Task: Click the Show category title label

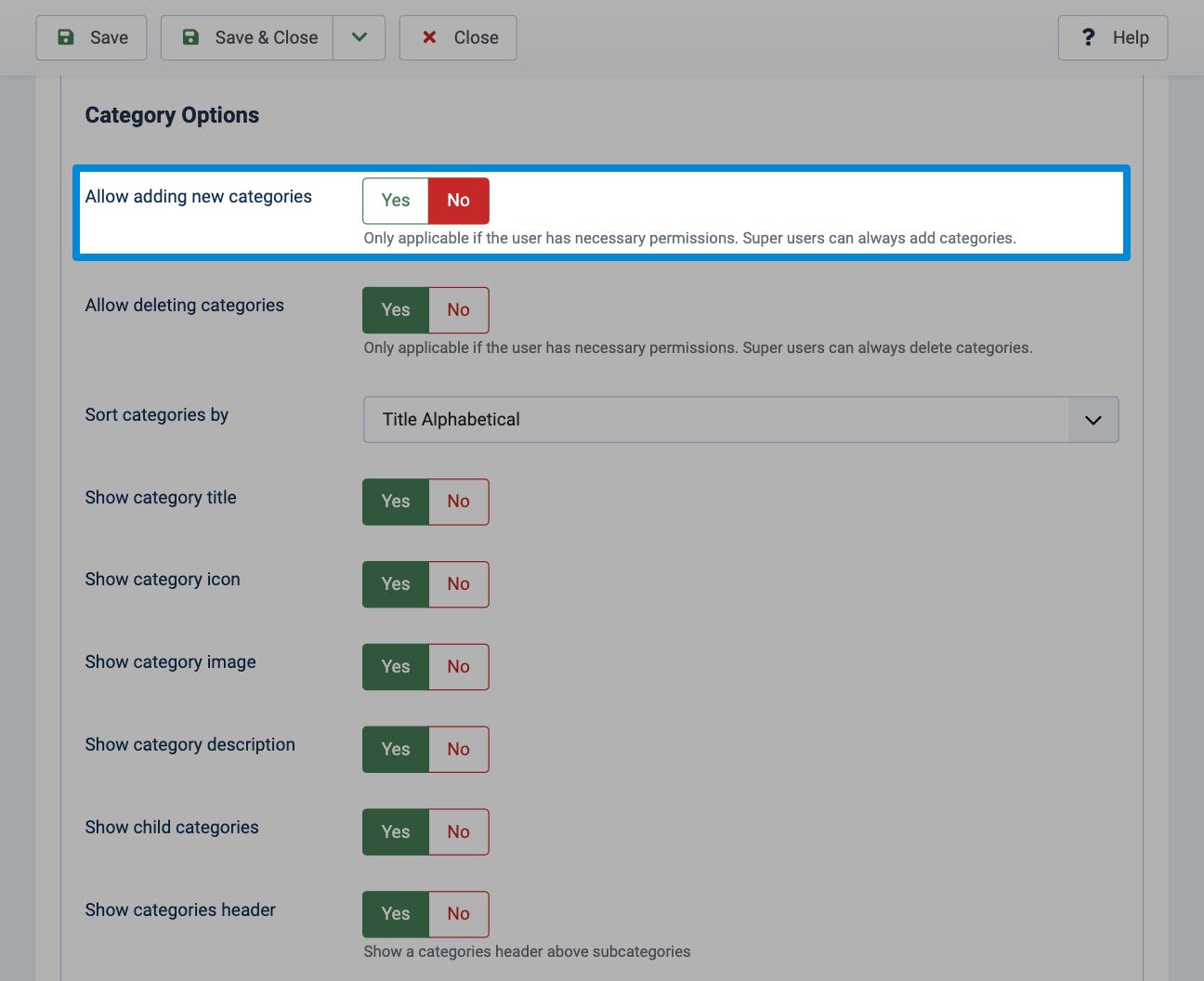Action: [161, 497]
